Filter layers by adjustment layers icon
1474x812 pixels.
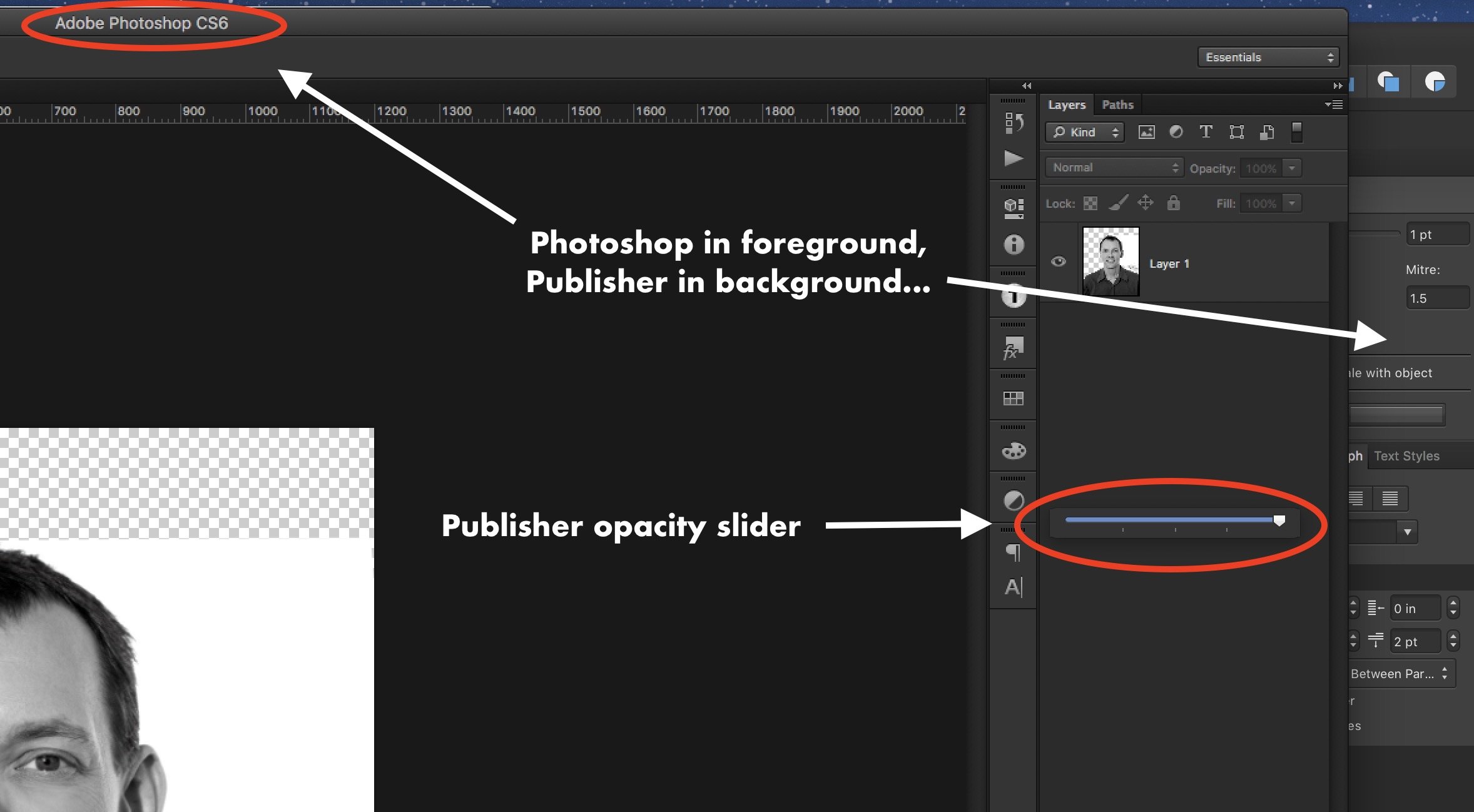pos(1176,132)
